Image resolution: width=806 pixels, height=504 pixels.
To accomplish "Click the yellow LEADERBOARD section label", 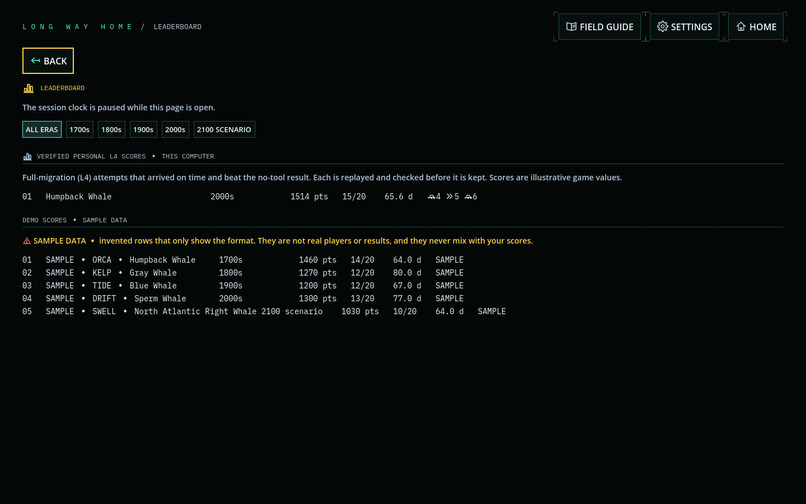I will pos(63,88).
